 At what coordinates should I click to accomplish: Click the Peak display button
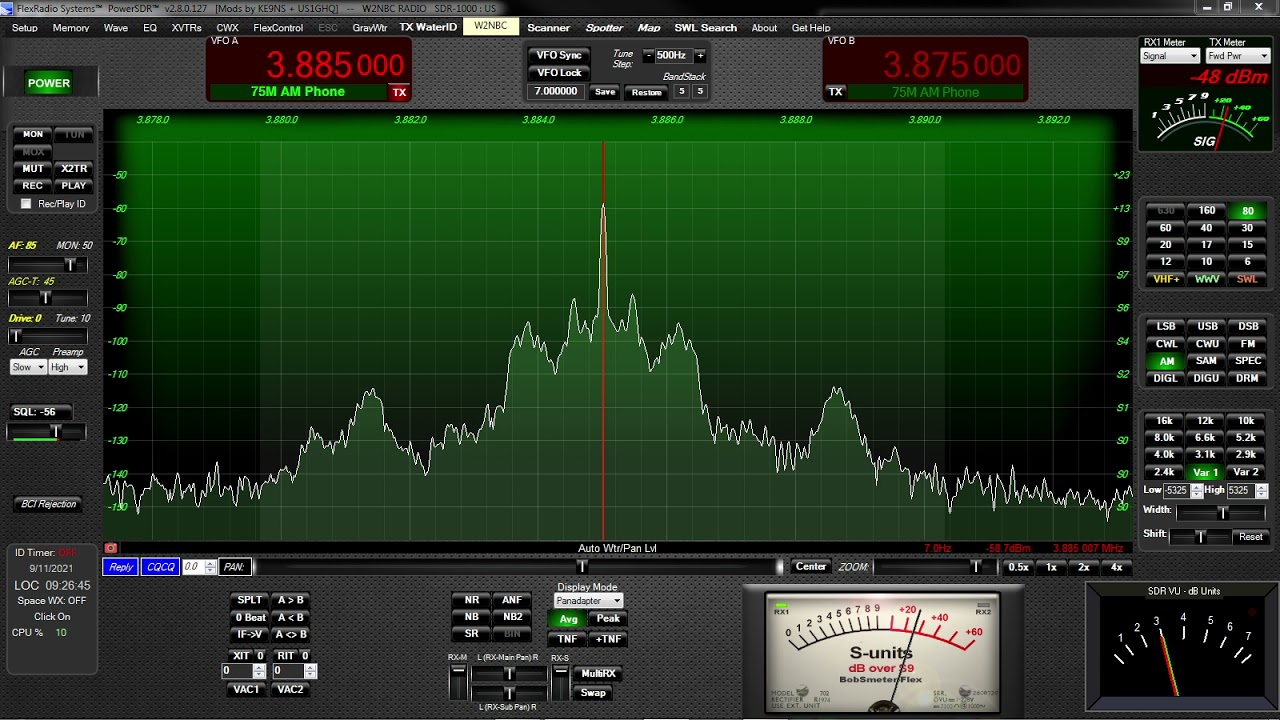(x=608, y=619)
